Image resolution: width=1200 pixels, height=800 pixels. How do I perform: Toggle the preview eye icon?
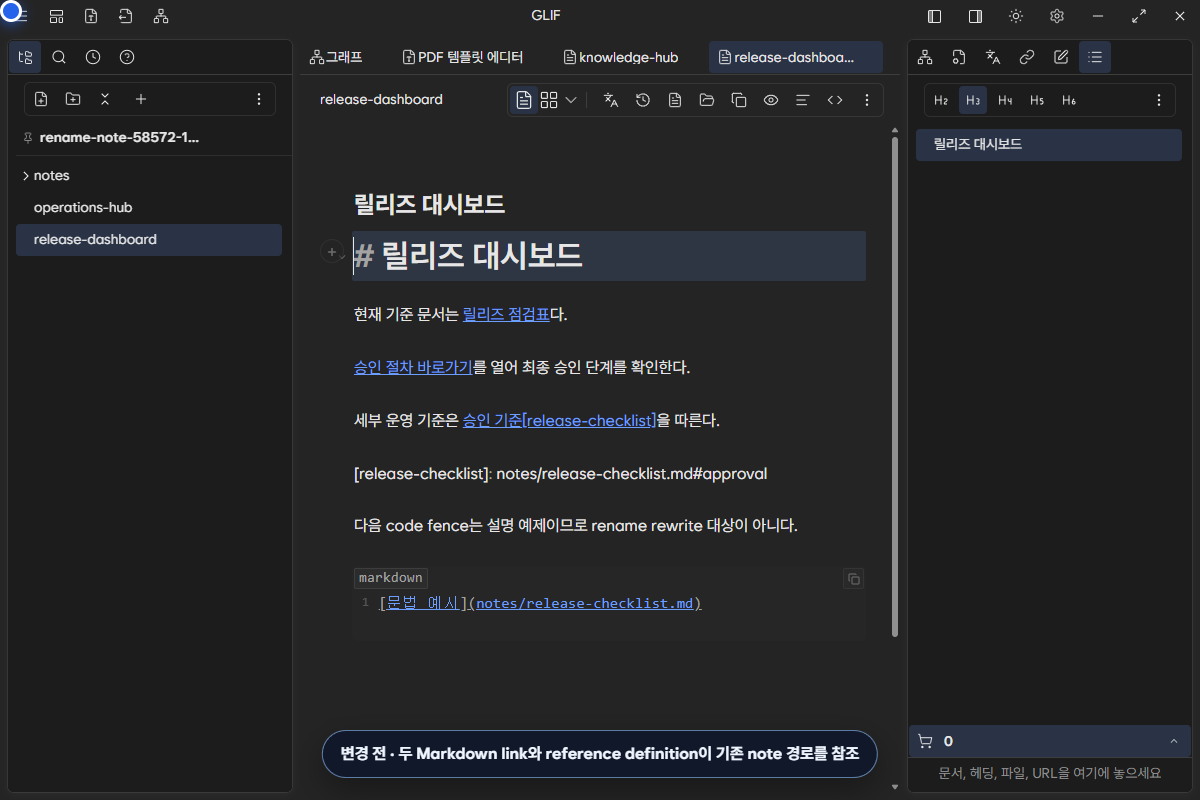pyautogui.click(x=771, y=100)
